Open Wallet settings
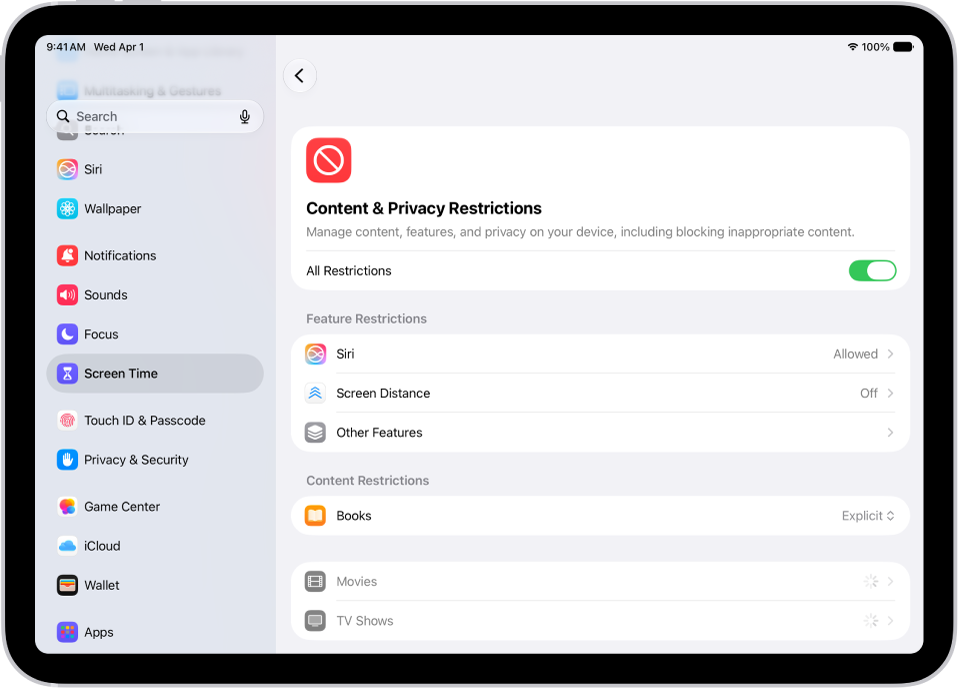This screenshot has height=689, width=963. 155,585
